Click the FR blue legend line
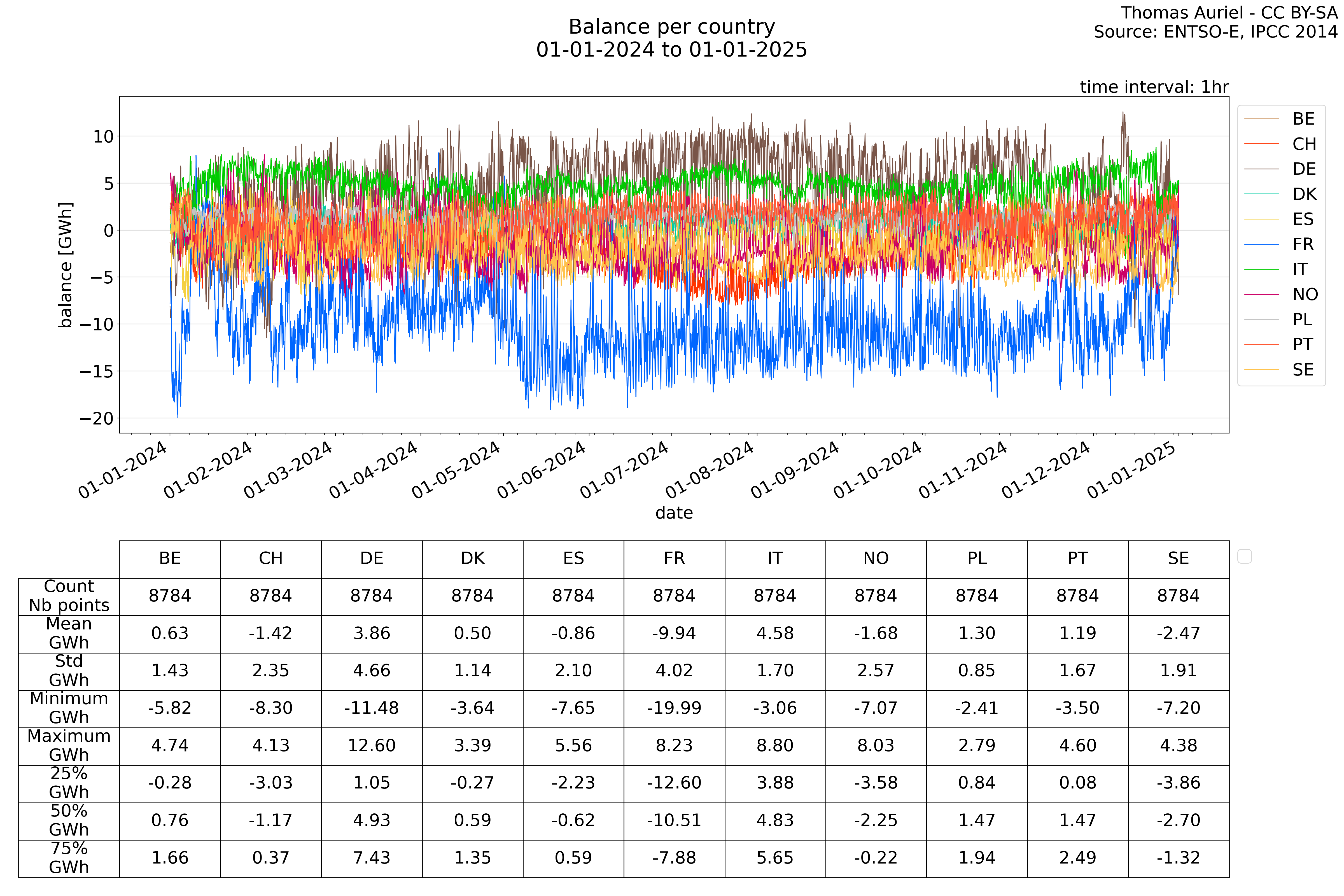The width and height of the screenshot is (1344, 896). tap(1261, 244)
